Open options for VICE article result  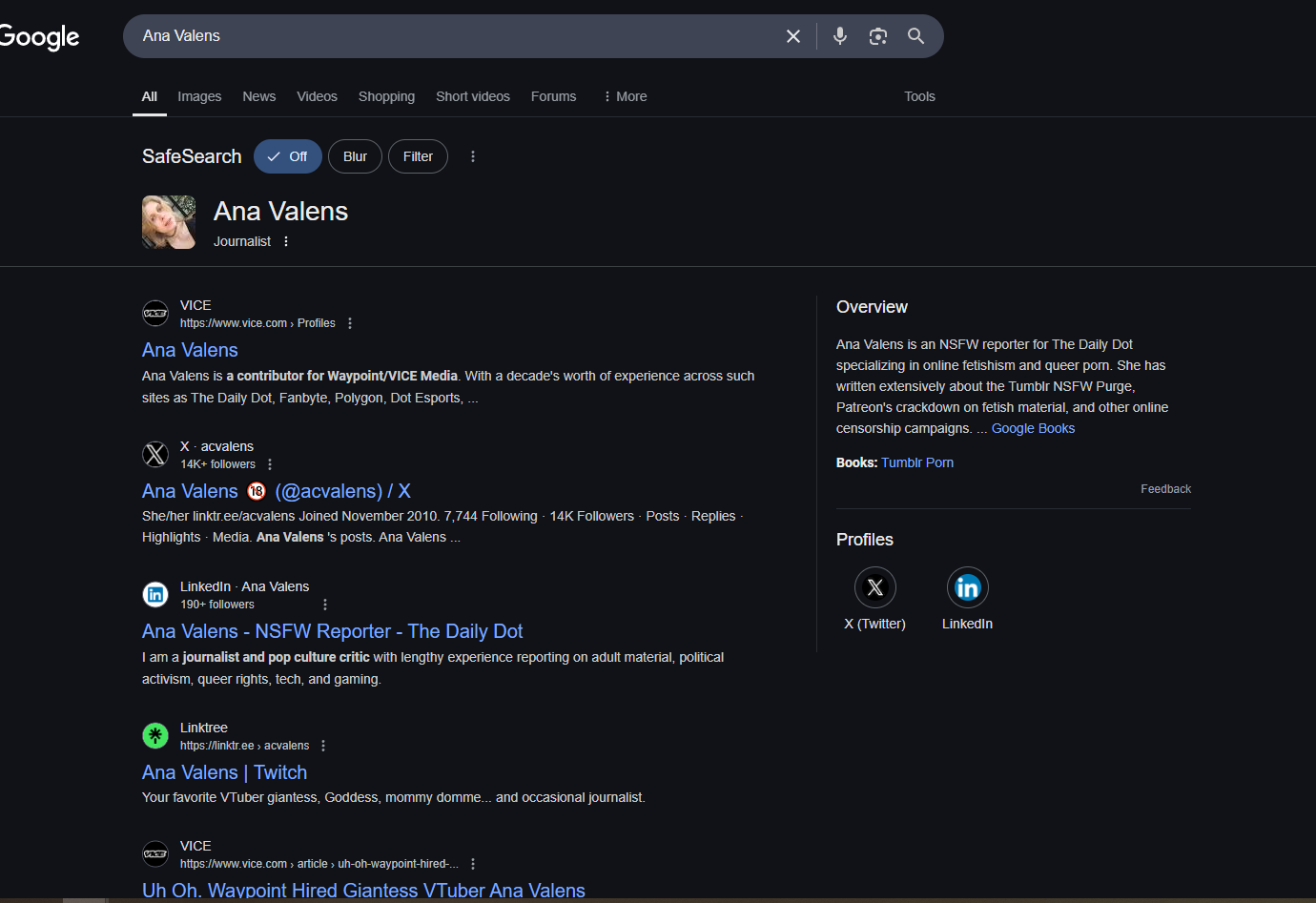[473, 864]
